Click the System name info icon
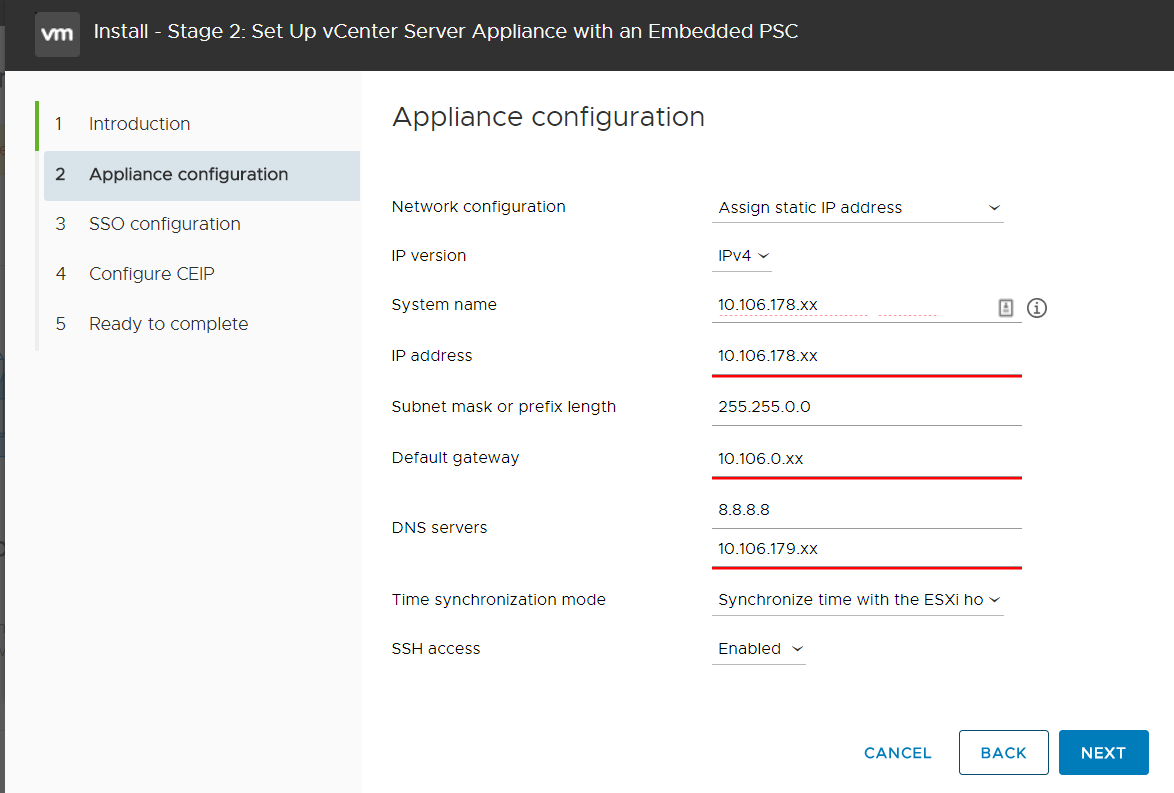 pos(1036,308)
